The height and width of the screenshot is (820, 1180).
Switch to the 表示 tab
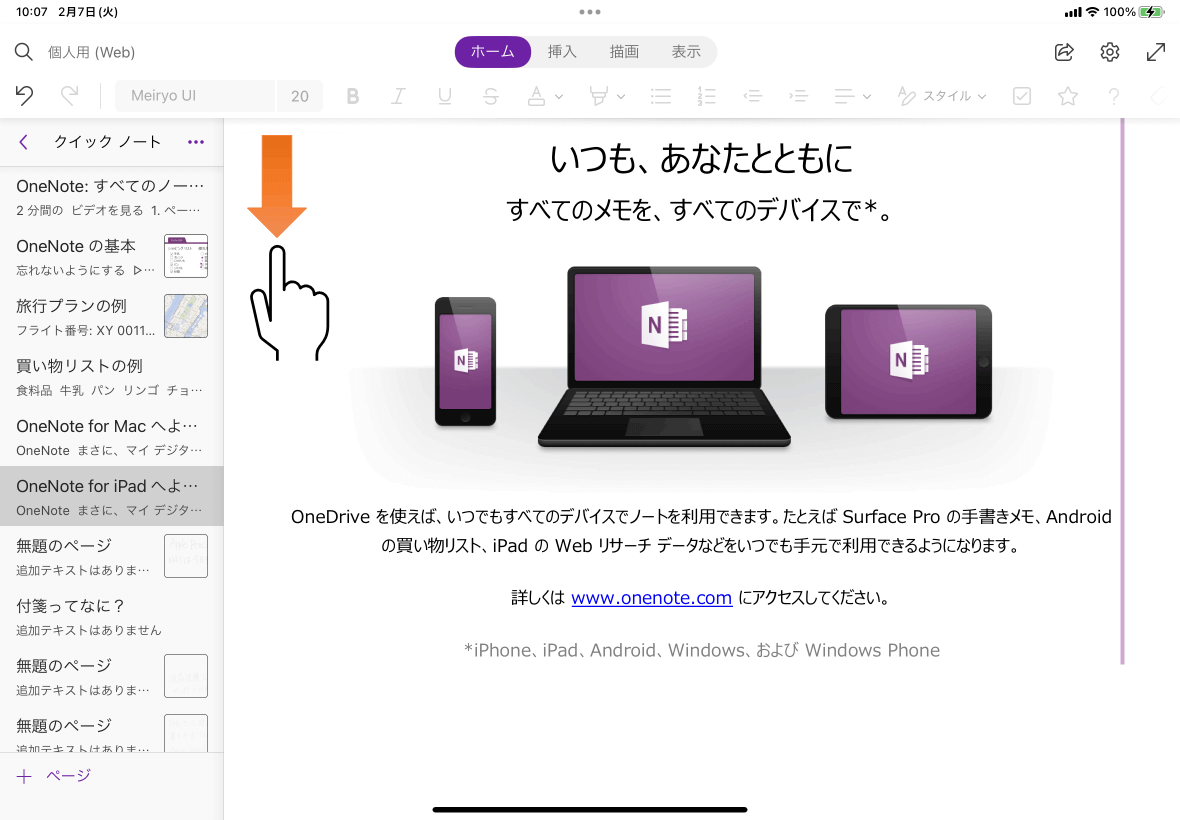[x=686, y=52]
